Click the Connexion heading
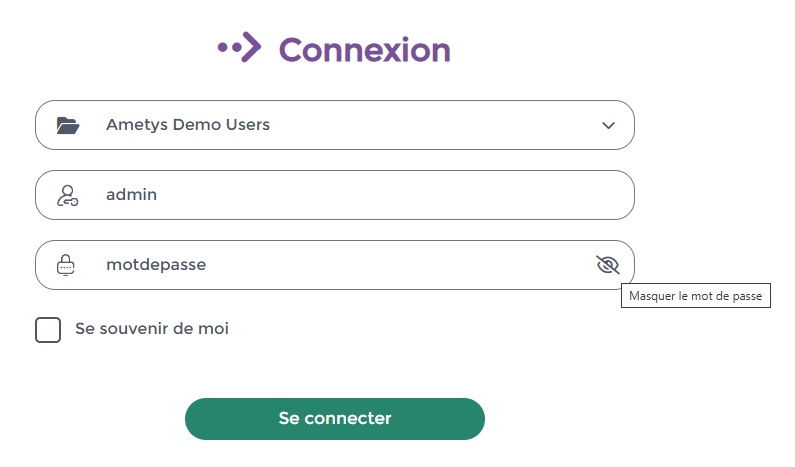The image size is (795, 467). 365,50
